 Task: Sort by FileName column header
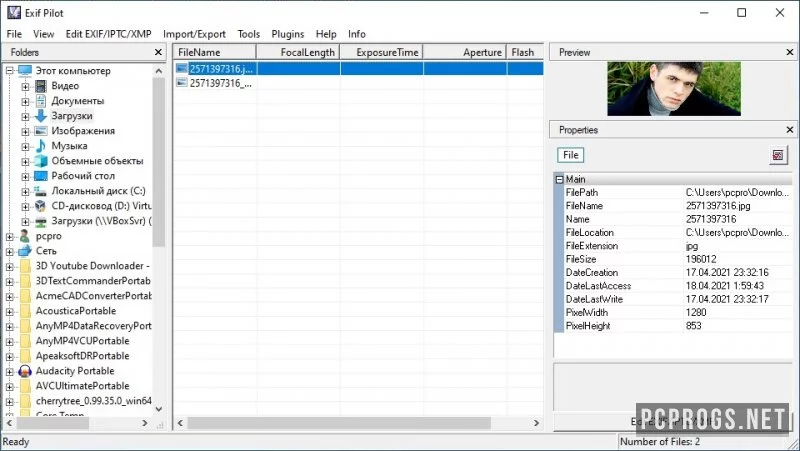click(x=215, y=52)
